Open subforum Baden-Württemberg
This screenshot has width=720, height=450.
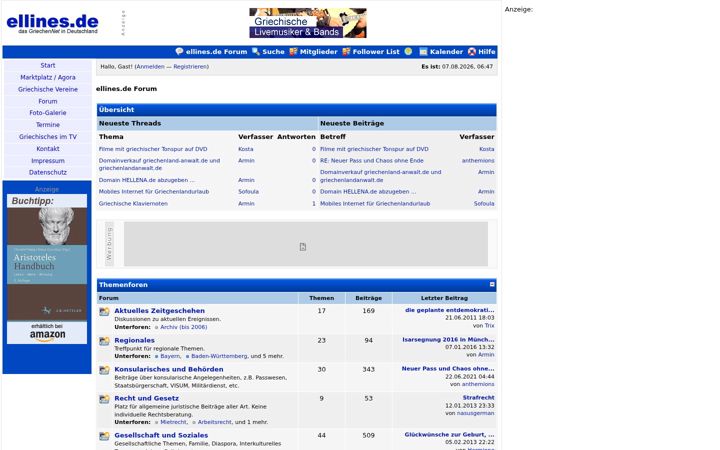[x=219, y=356]
